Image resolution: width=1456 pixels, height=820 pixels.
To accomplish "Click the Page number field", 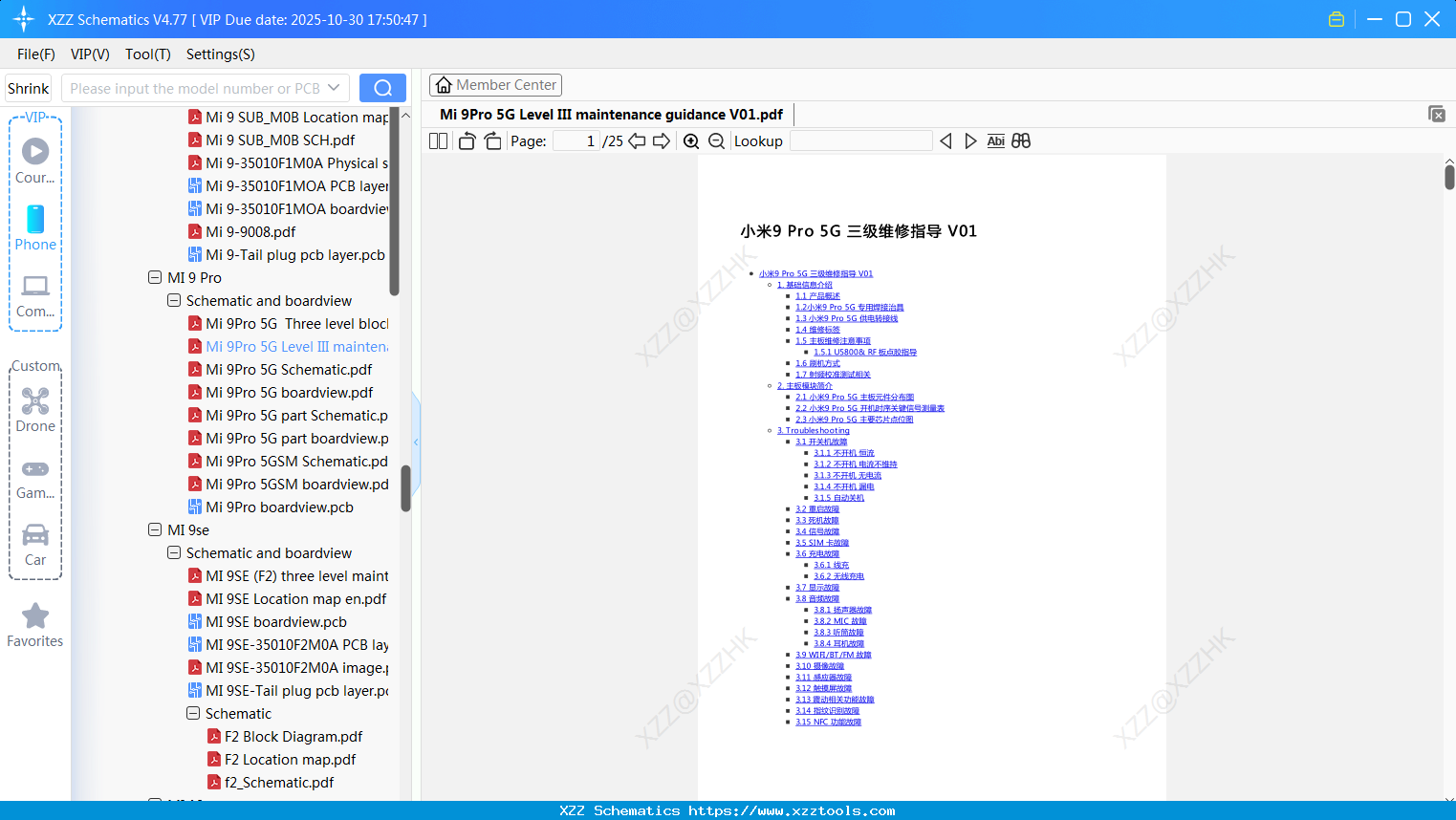I will [x=576, y=141].
